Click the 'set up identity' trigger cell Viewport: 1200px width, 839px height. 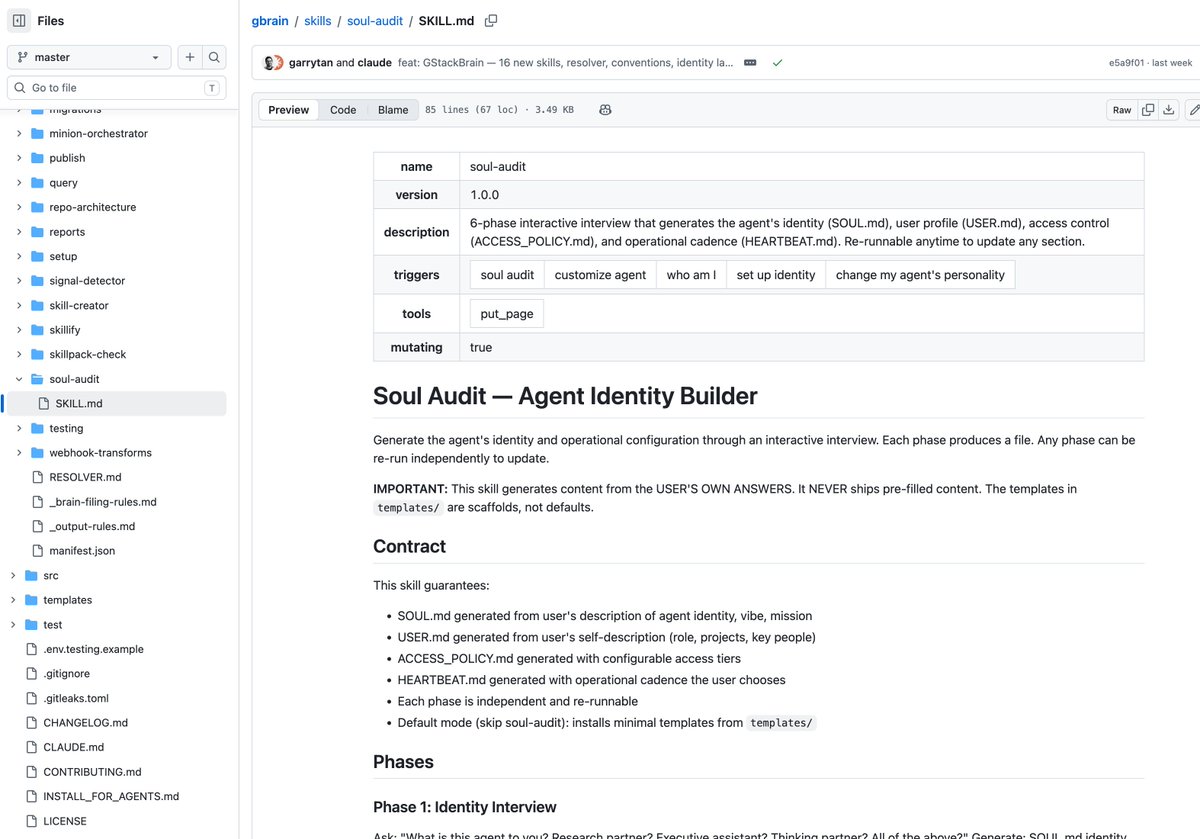(x=776, y=275)
